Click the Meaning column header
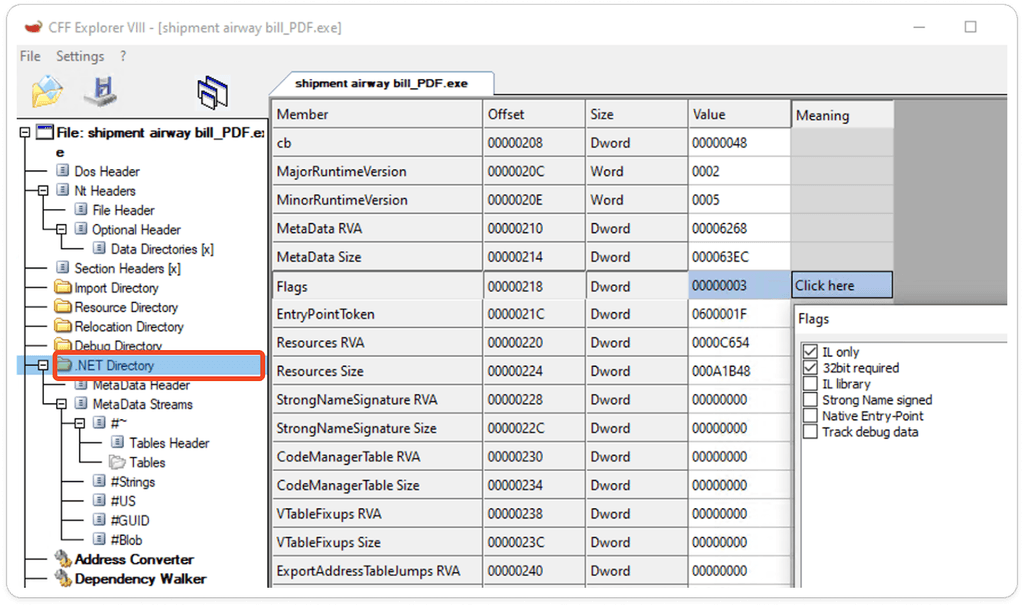 click(x=842, y=115)
